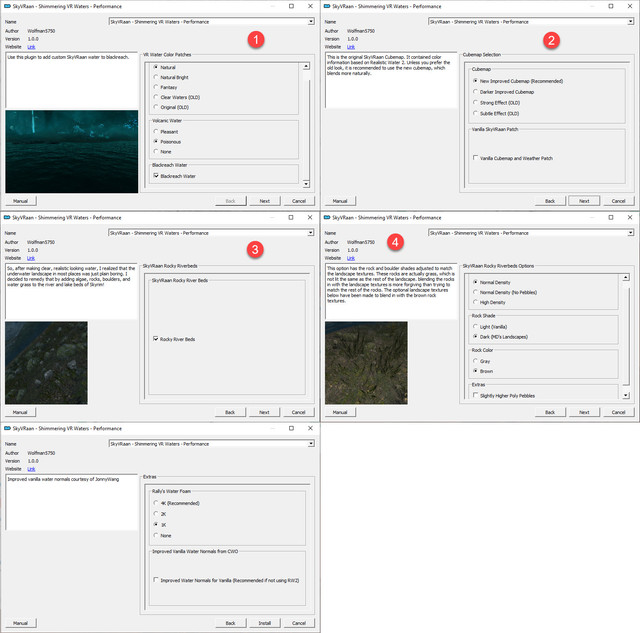640x633 pixels.
Task: Click scroll-down arrow in Water Color Patches list
Action: (x=306, y=184)
